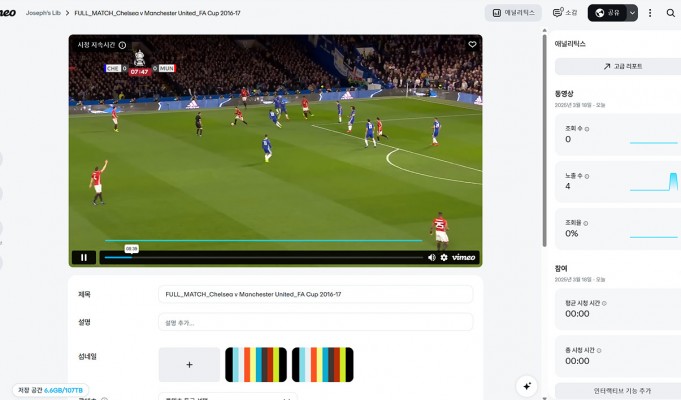The height and width of the screenshot is (400, 681).
Task: Click the 제목 title input field
Action: click(x=315, y=294)
